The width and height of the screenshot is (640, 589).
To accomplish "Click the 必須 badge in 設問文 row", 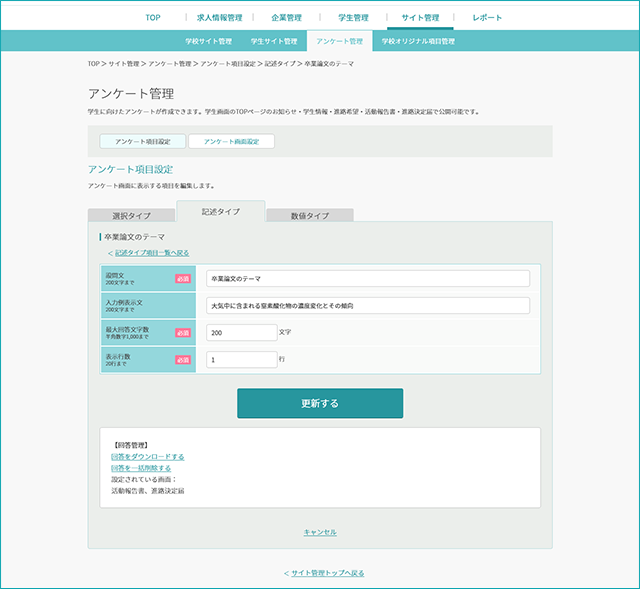I will click(183, 279).
